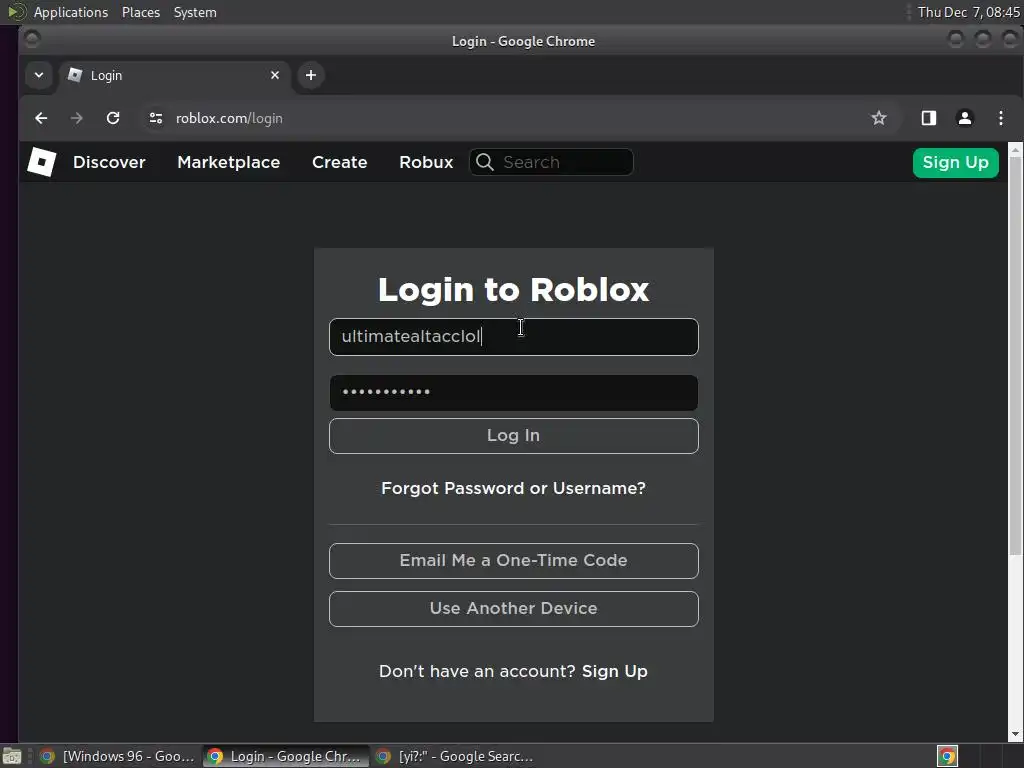The width and height of the screenshot is (1024, 768).
Task: Click the password field
Action: coord(514,392)
